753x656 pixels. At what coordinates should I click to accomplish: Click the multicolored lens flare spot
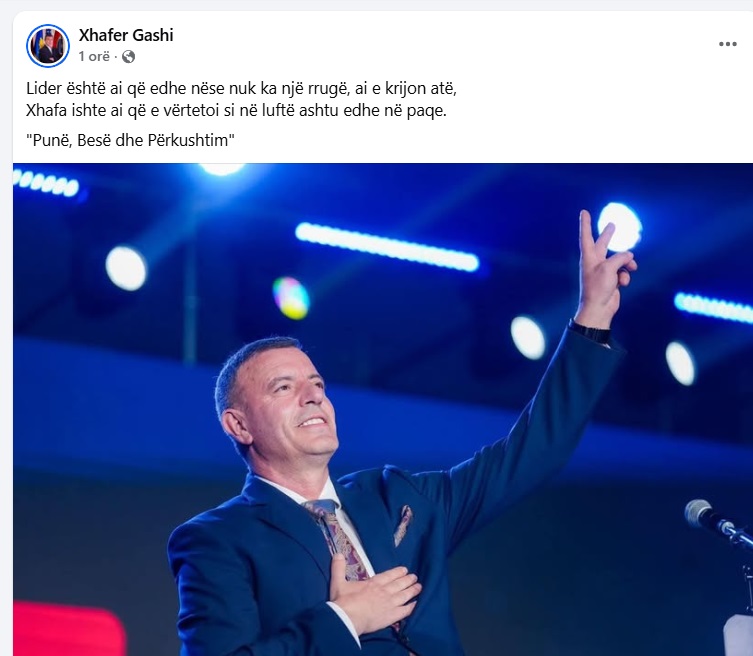pyautogui.click(x=291, y=298)
